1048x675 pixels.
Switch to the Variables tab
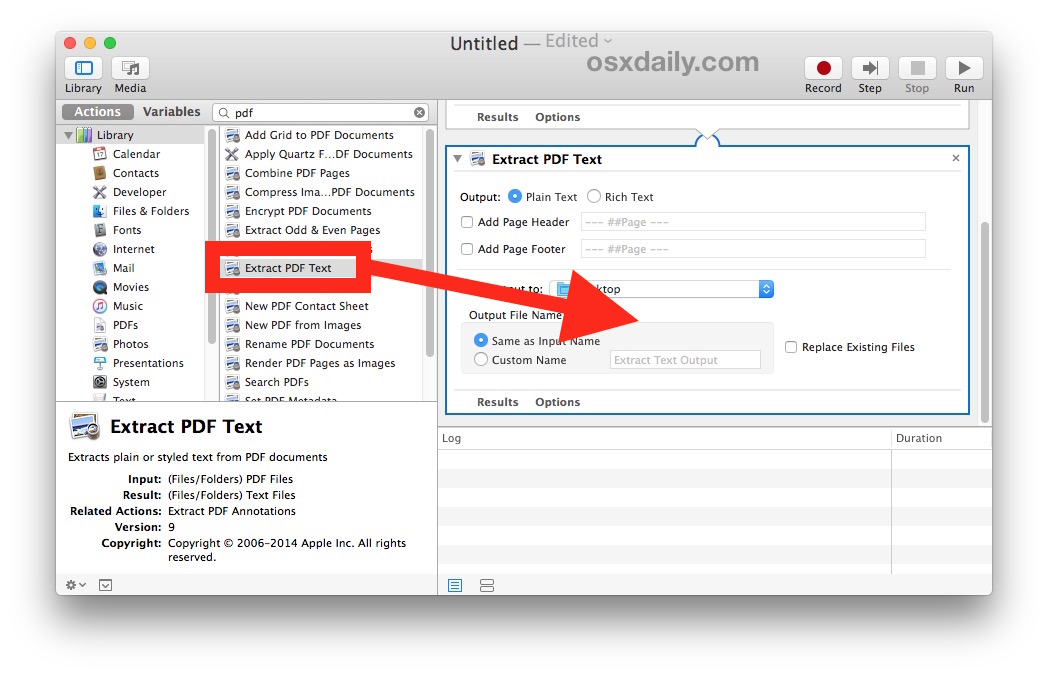point(172,112)
